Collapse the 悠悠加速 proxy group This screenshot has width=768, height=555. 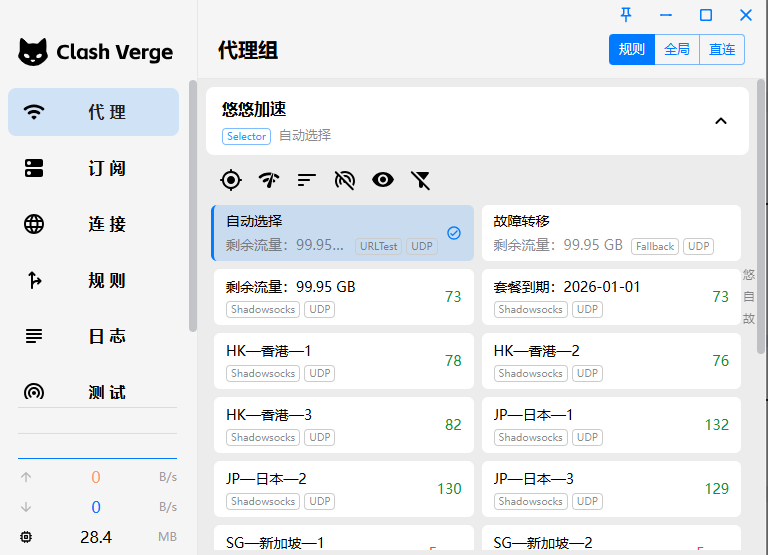[x=720, y=121]
